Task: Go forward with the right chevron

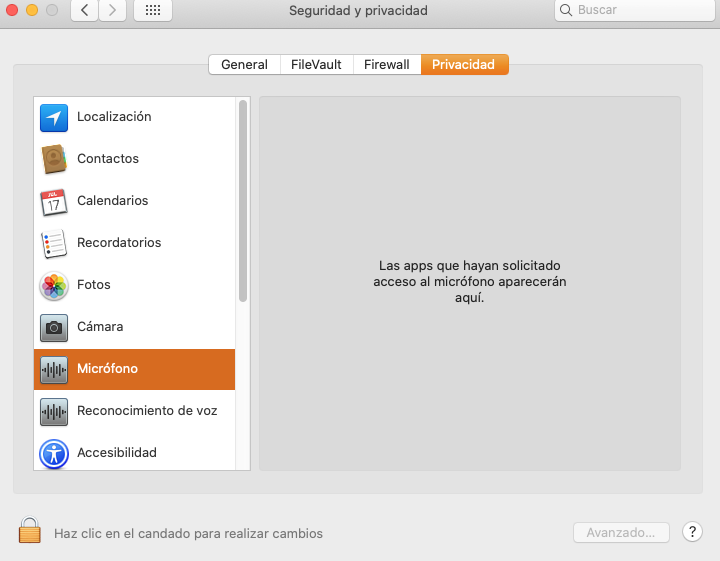Action: [x=112, y=10]
